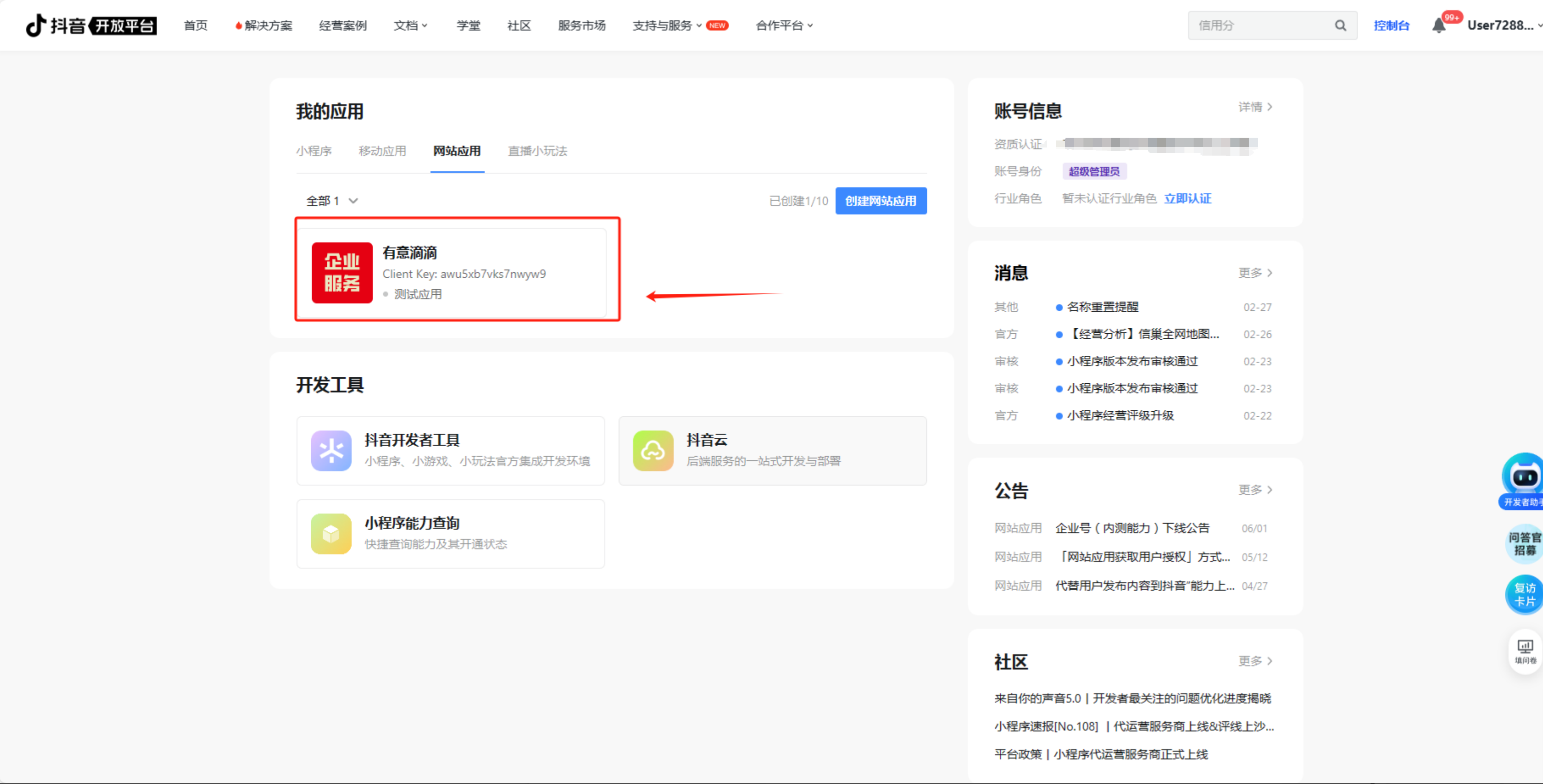Click the 复访卡片 floating button
The height and width of the screenshot is (784, 1543).
coord(1525,594)
